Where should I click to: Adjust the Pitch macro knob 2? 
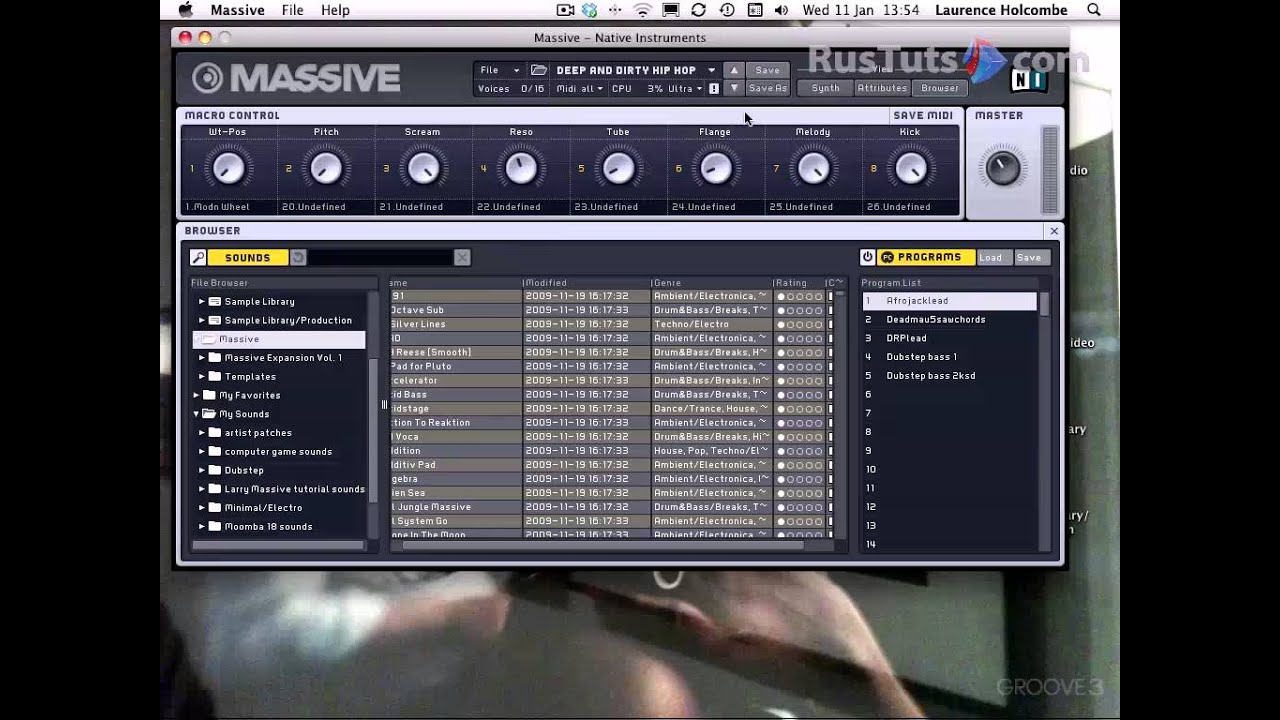point(326,168)
